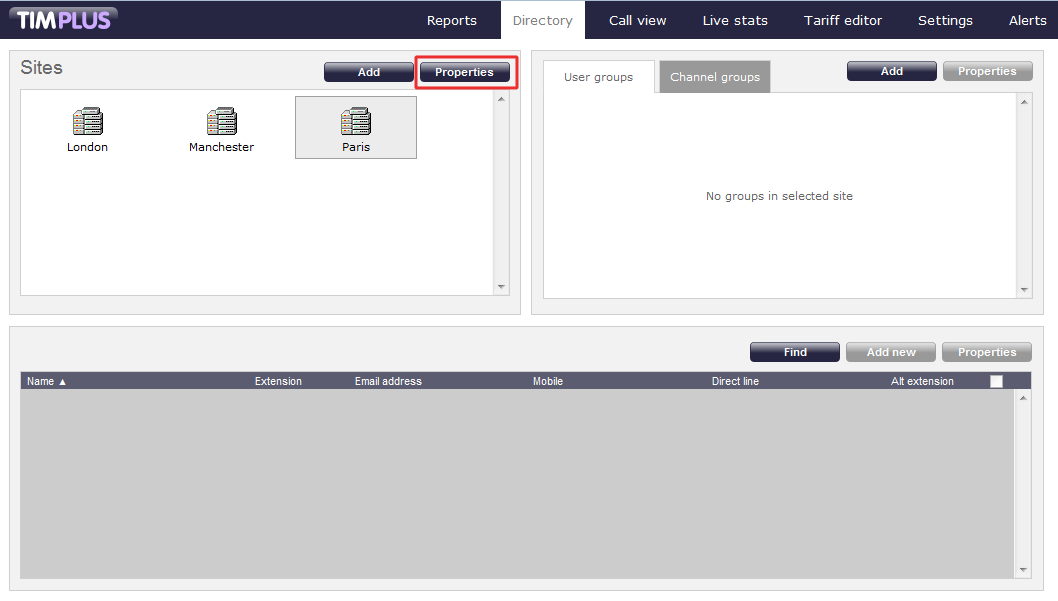1058x601 pixels.
Task: Open the Settings menu
Action: (945, 20)
